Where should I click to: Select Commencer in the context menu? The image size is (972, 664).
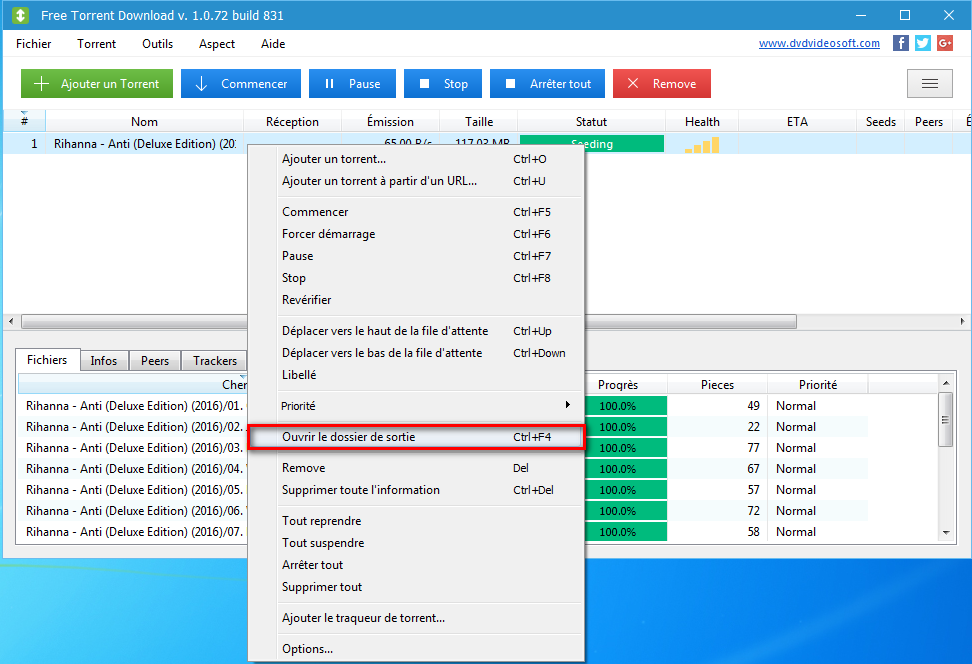coord(415,211)
